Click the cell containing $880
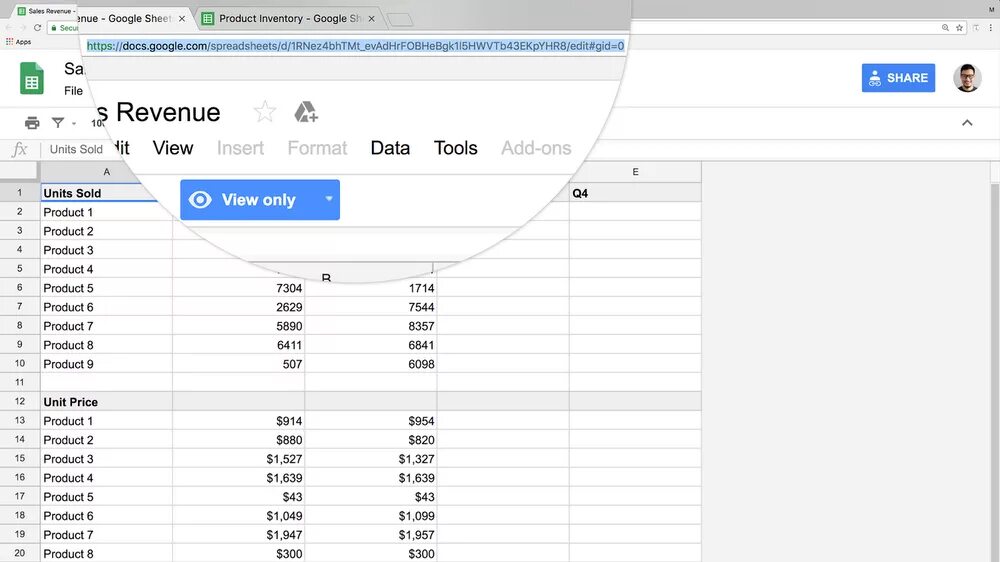Screen dimensions: 1000x562 click(x=239, y=440)
